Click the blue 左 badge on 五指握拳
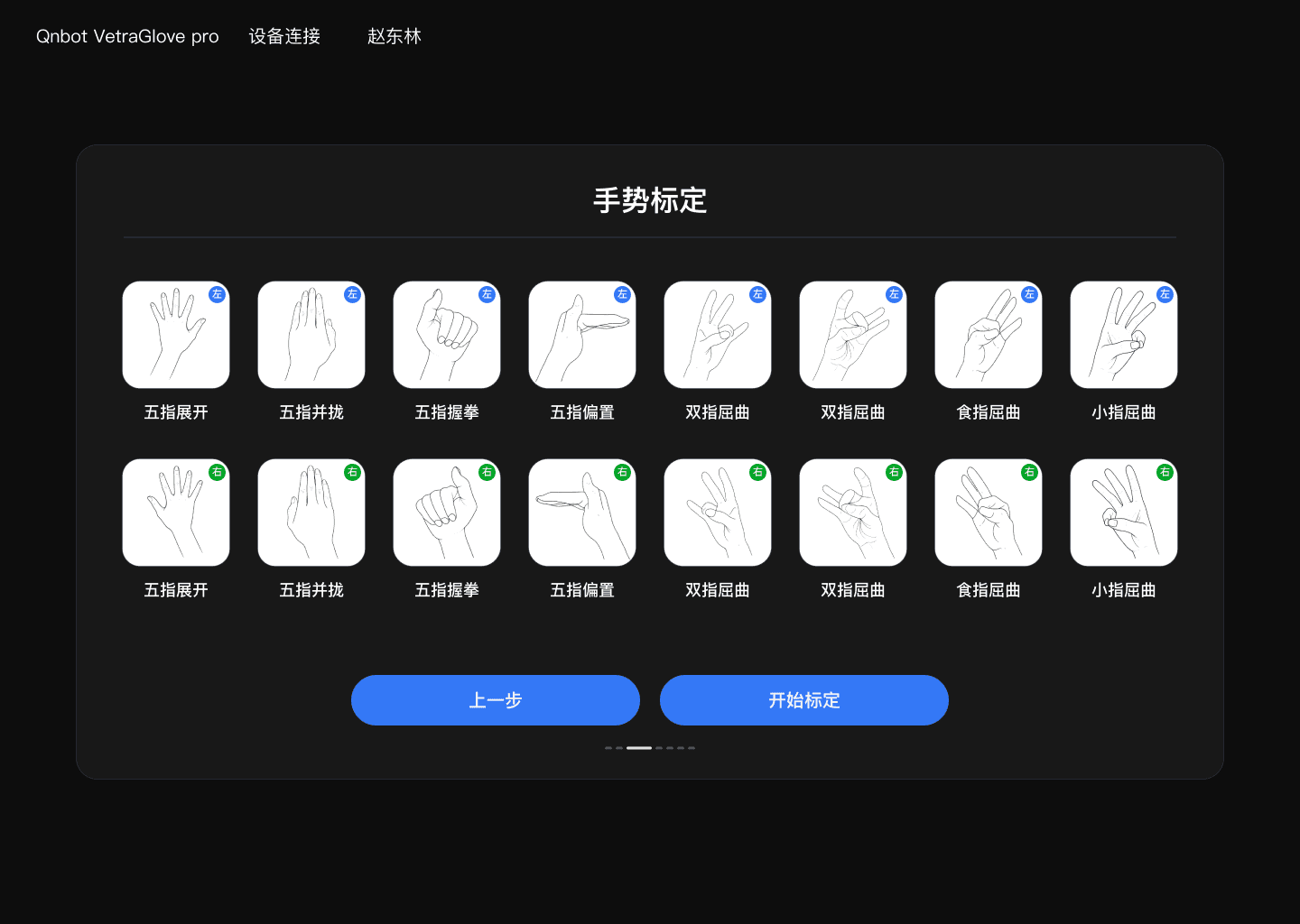 click(487, 294)
